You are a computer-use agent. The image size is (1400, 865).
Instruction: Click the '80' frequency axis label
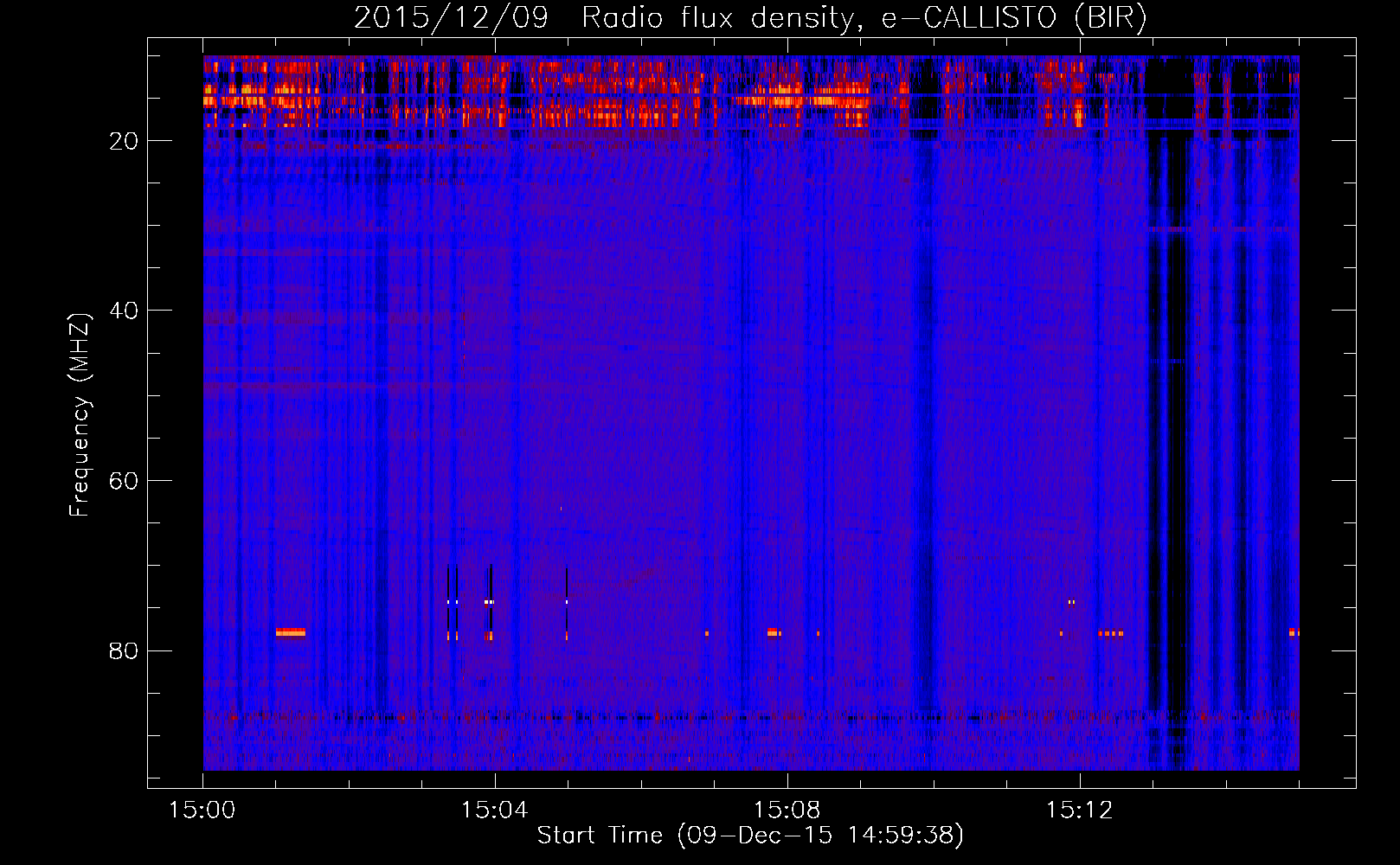pos(124,650)
